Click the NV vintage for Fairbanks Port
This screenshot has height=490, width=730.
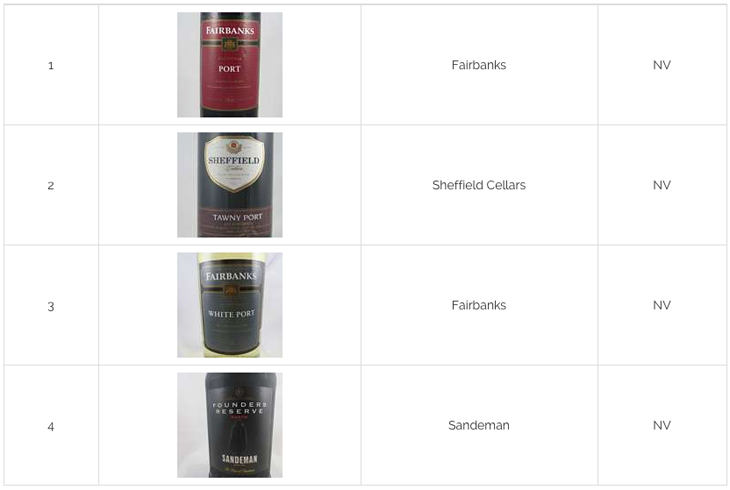pos(662,65)
